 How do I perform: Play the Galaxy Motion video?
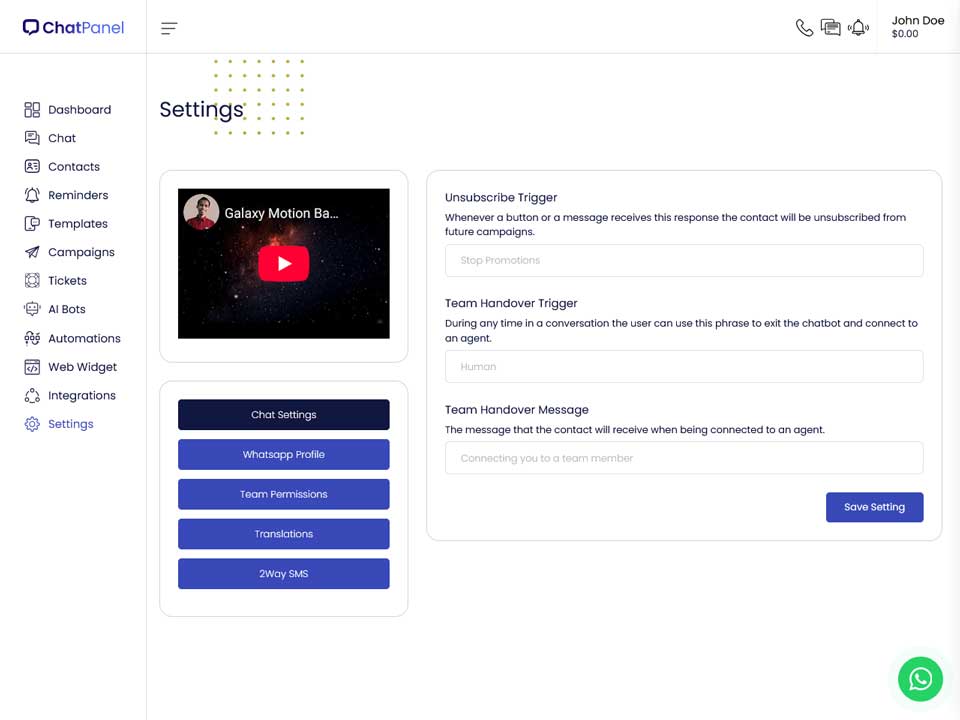pos(283,263)
